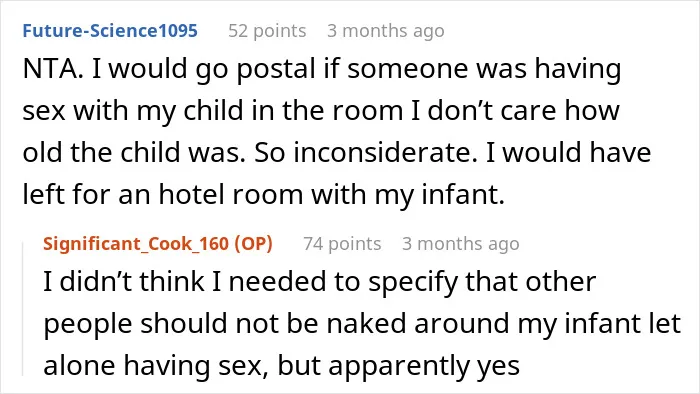Open timestamp next to 74 points
This screenshot has height=394, width=700.
click(x=461, y=244)
